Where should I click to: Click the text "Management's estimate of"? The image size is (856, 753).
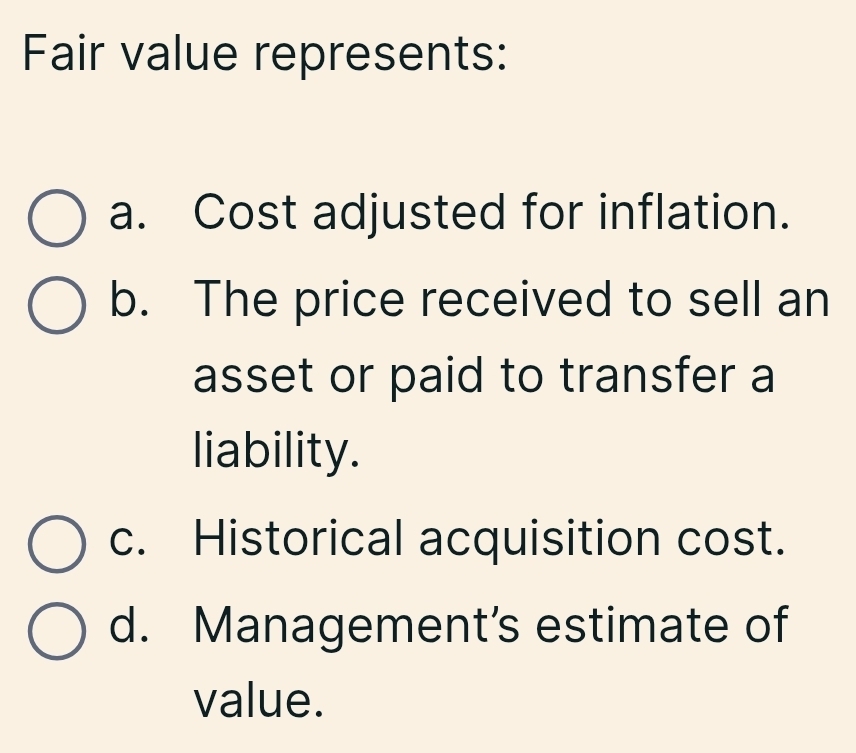click(x=491, y=625)
